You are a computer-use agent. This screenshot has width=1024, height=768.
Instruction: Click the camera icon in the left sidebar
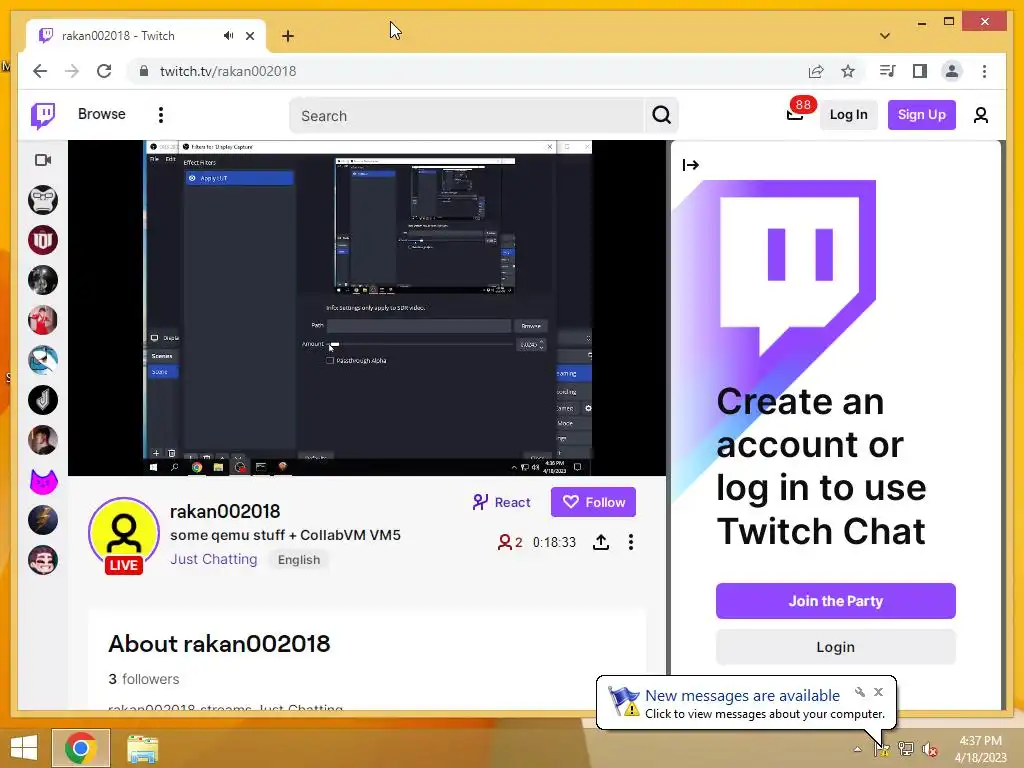click(43, 160)
